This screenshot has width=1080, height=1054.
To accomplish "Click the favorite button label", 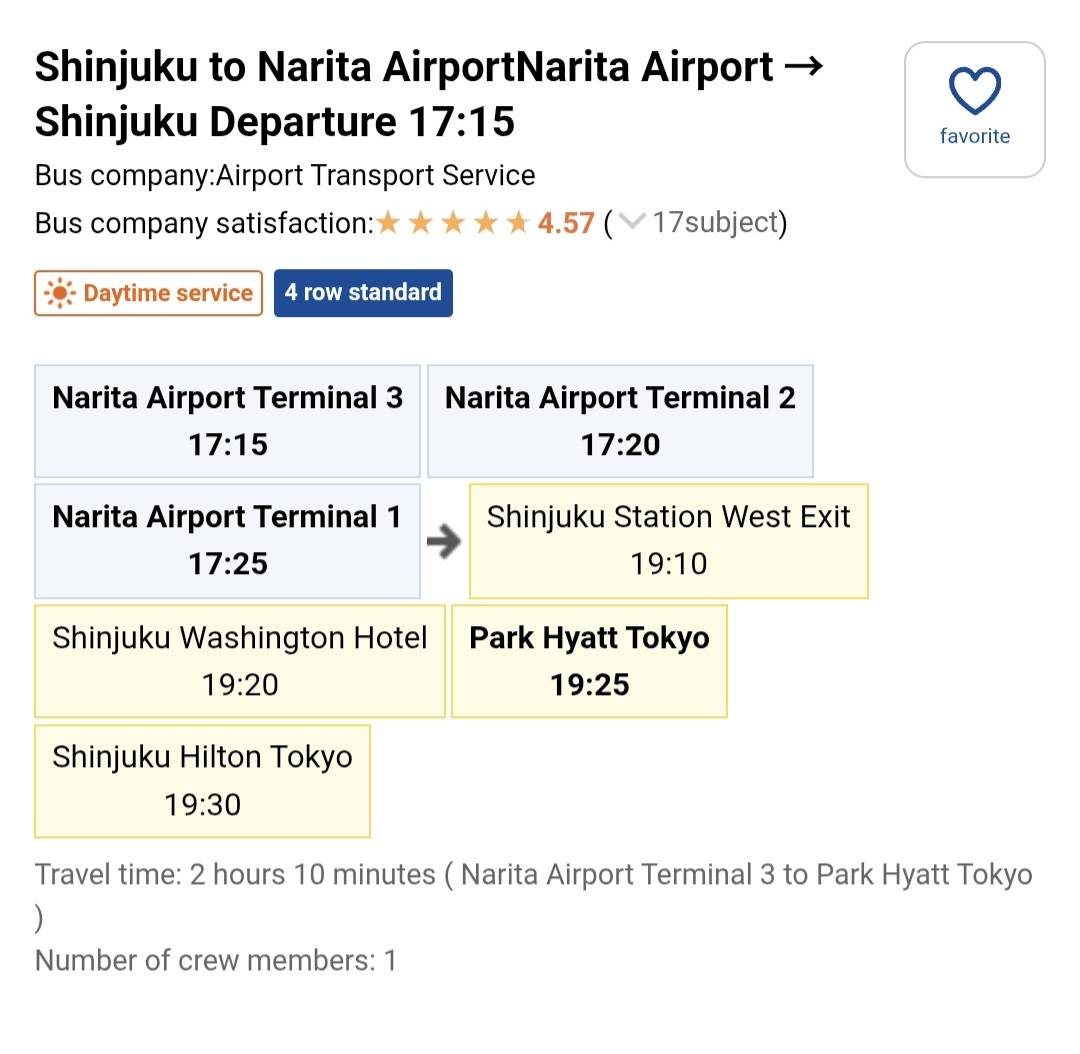I will pyautogui.click(x=974, y=137).
